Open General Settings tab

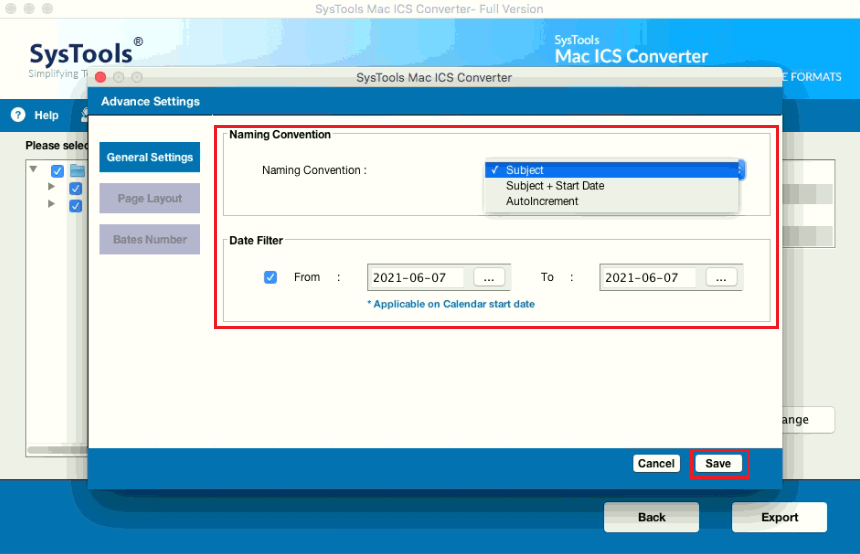point(150,157)
